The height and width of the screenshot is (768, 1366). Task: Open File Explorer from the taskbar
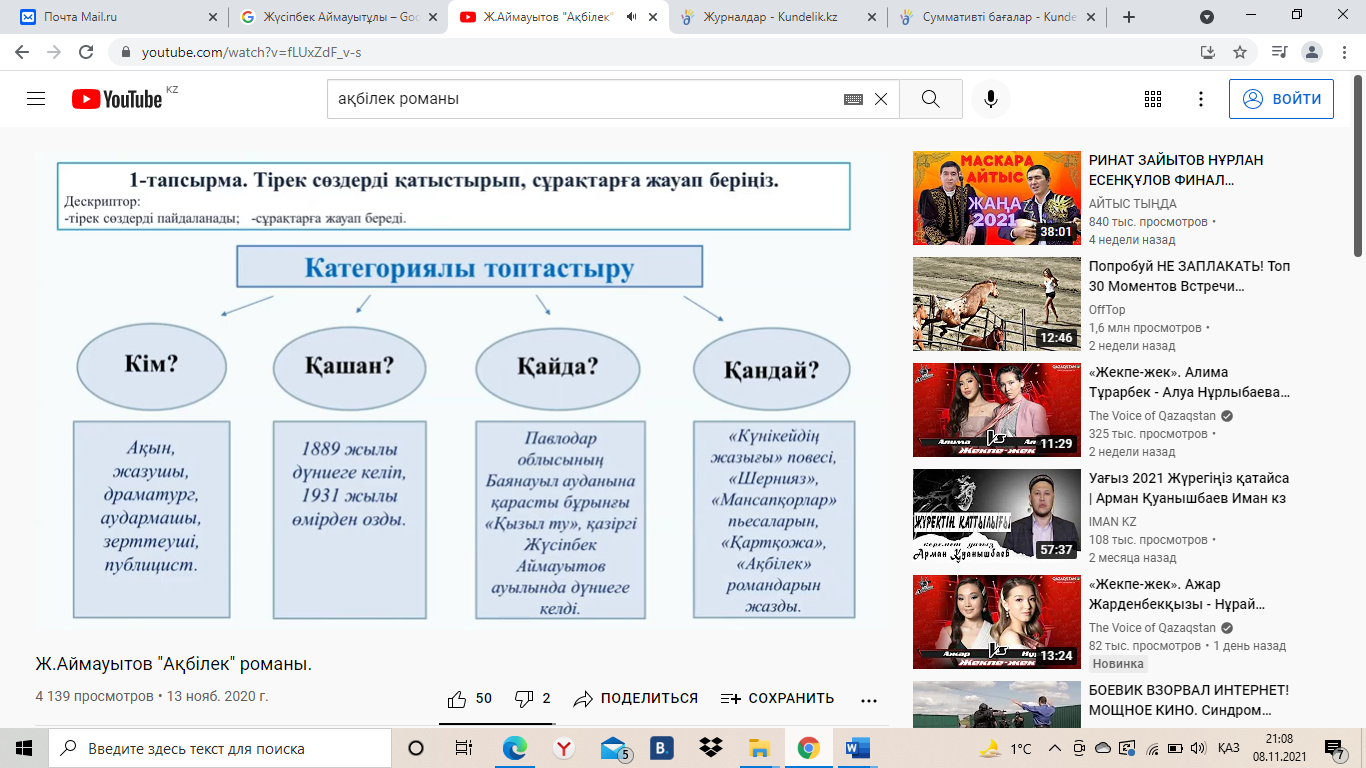tap(760, 748)
